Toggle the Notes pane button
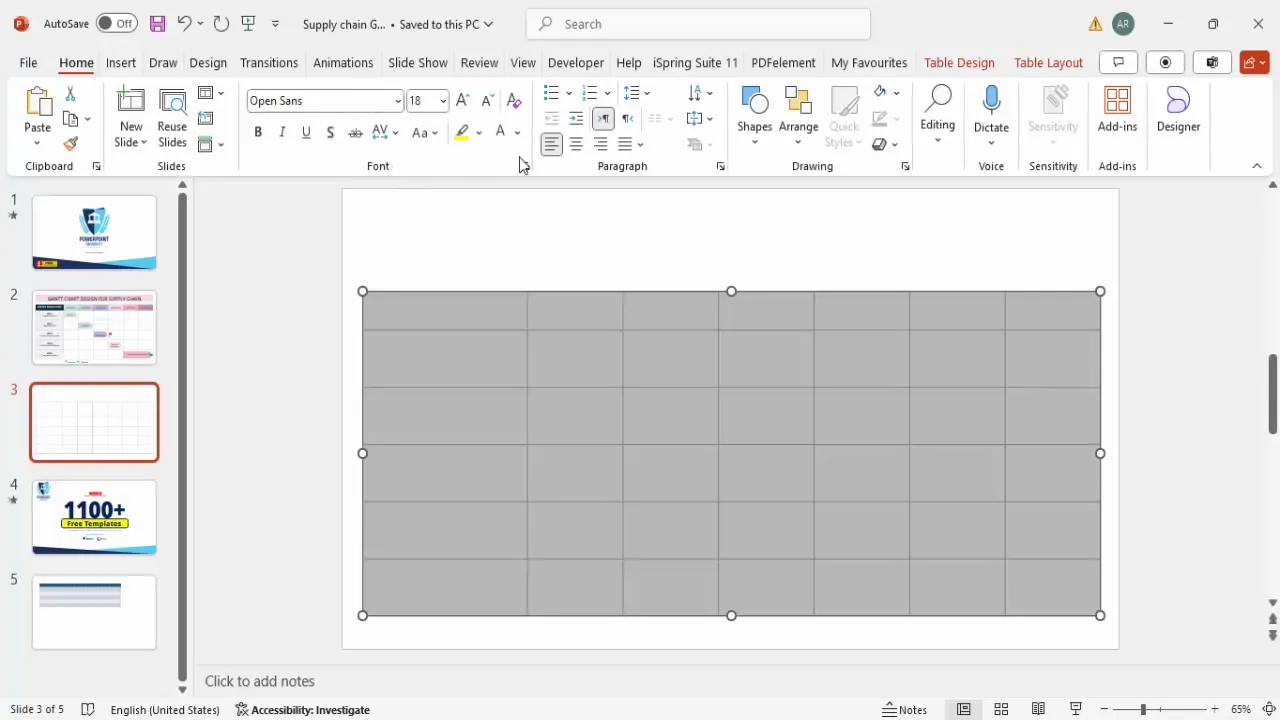The height and width of the screenshot is (720, 1280). (905, 709)
